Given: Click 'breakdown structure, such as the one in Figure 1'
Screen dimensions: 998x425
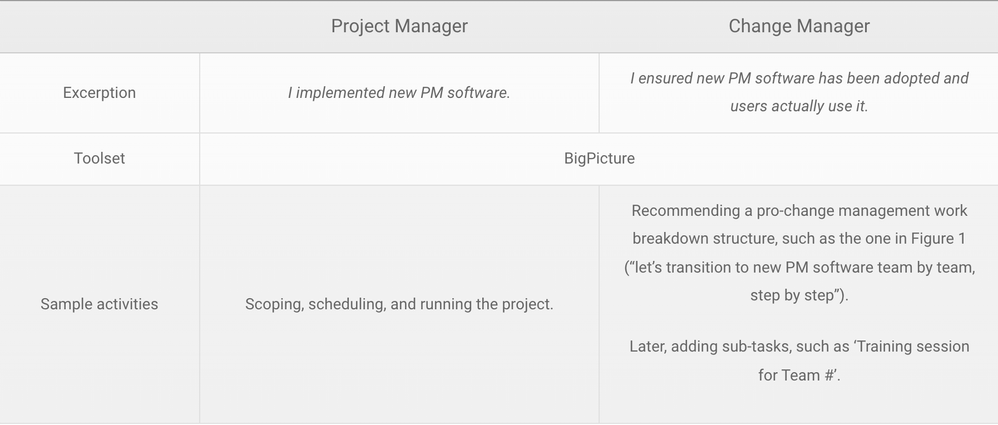Looking at the screenshot, I should tap(799, 239).
